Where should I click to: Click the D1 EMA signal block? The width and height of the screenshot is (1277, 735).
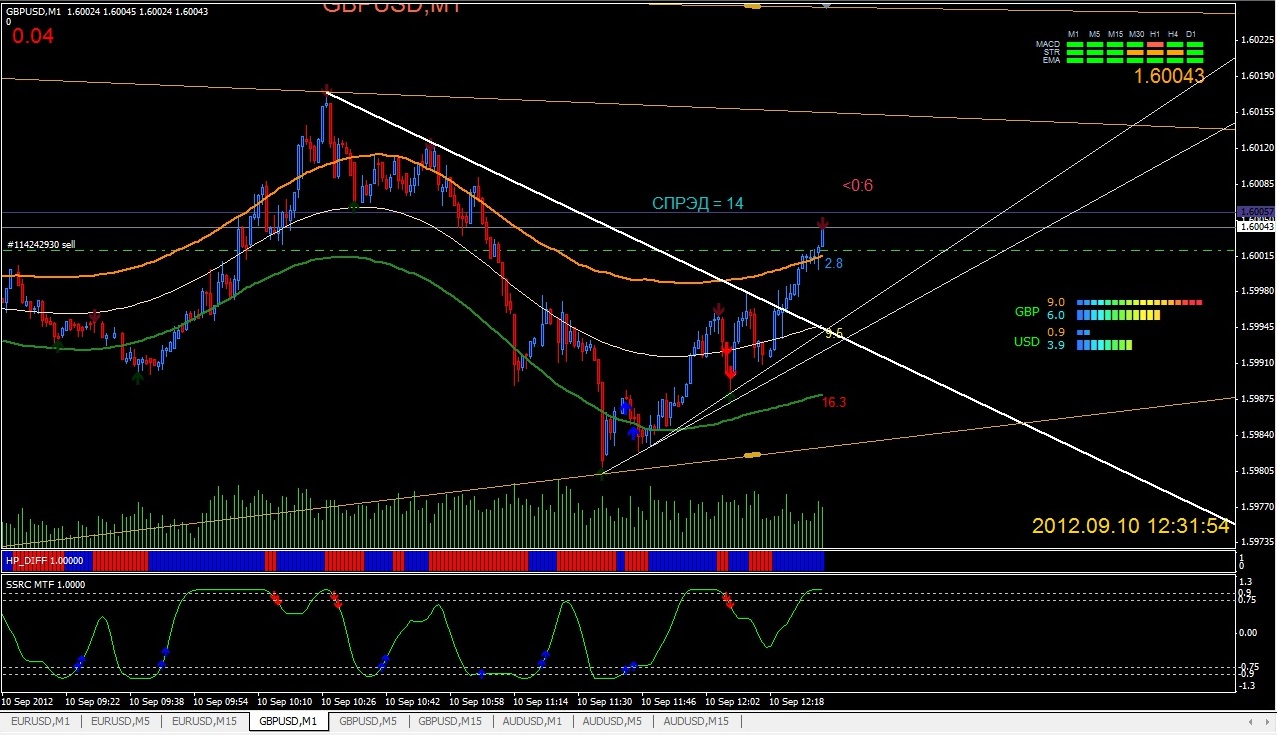[1195, 60]
